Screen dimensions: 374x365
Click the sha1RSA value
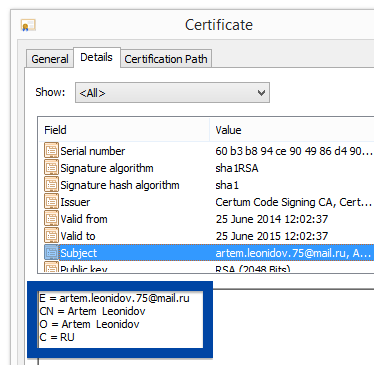[237, 168]
